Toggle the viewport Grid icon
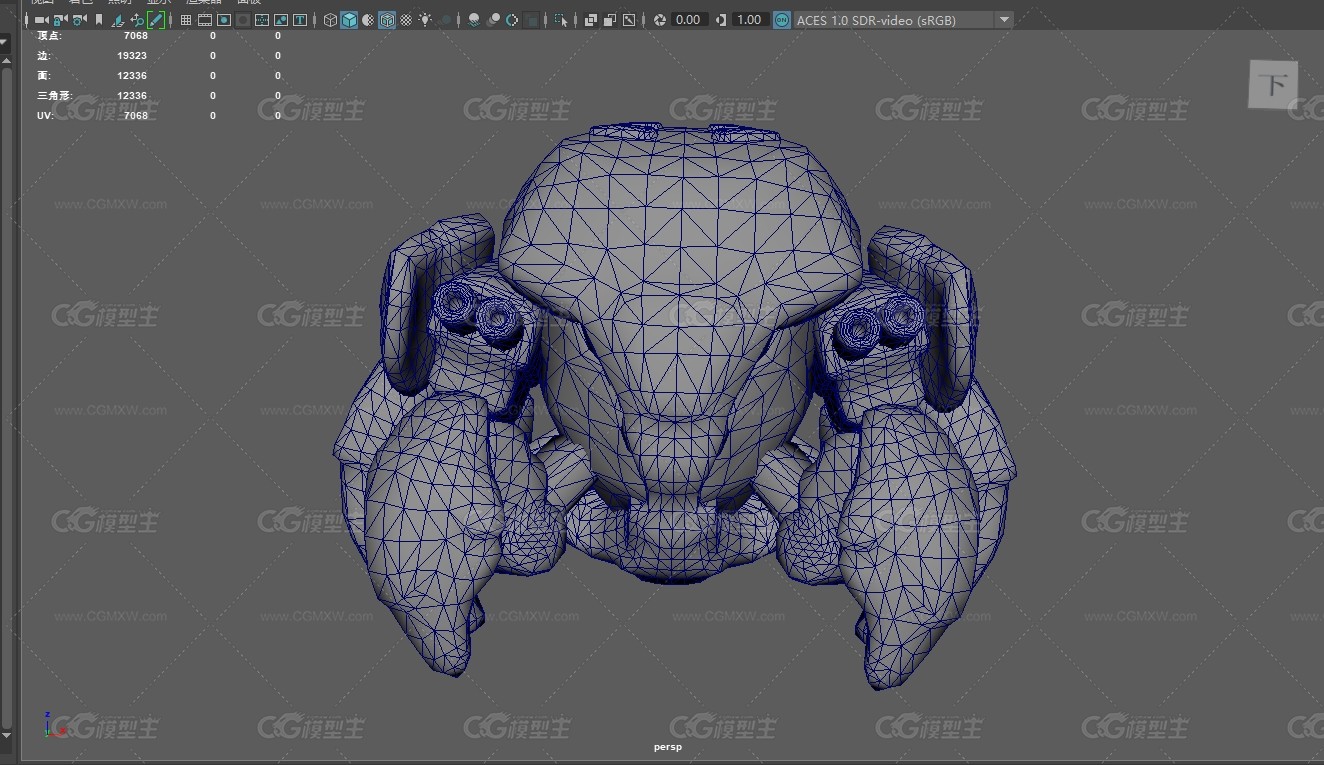This screenshot has width=1324, height=765. click(186, 20)
